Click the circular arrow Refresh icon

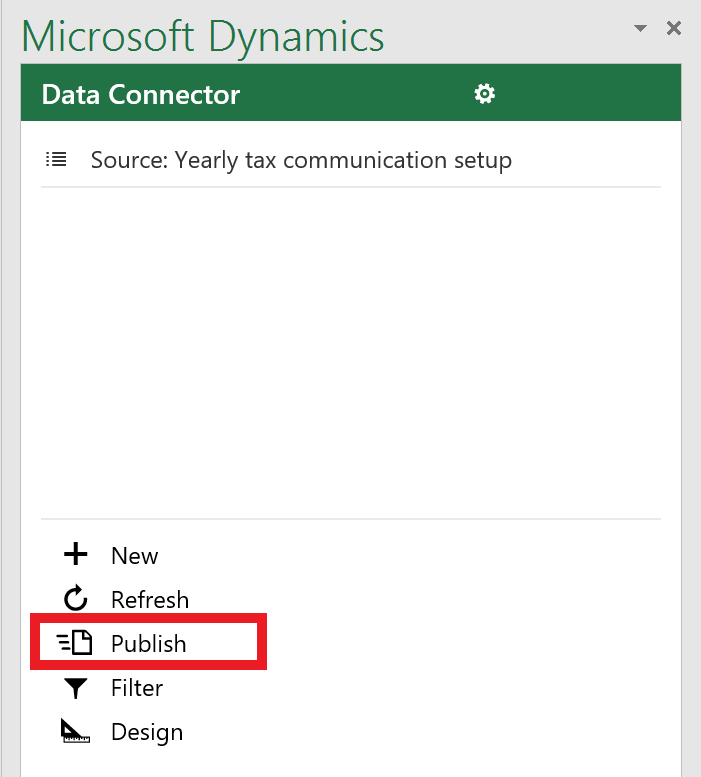(x=76, y=598)
